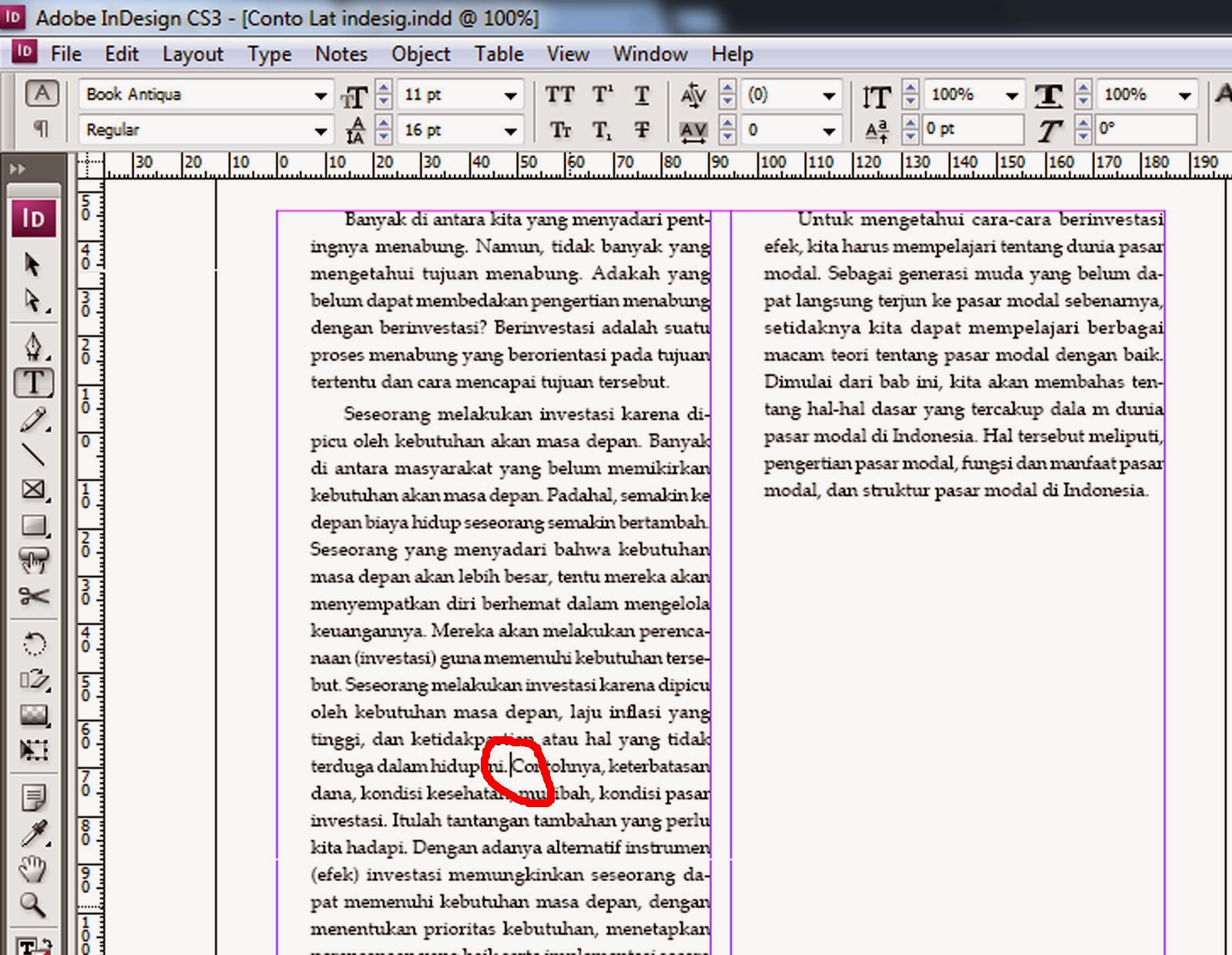The width and height of the screenshot is (1232, 955).
Task: Toggle Superscript formatting
Action: pos(603,95)
